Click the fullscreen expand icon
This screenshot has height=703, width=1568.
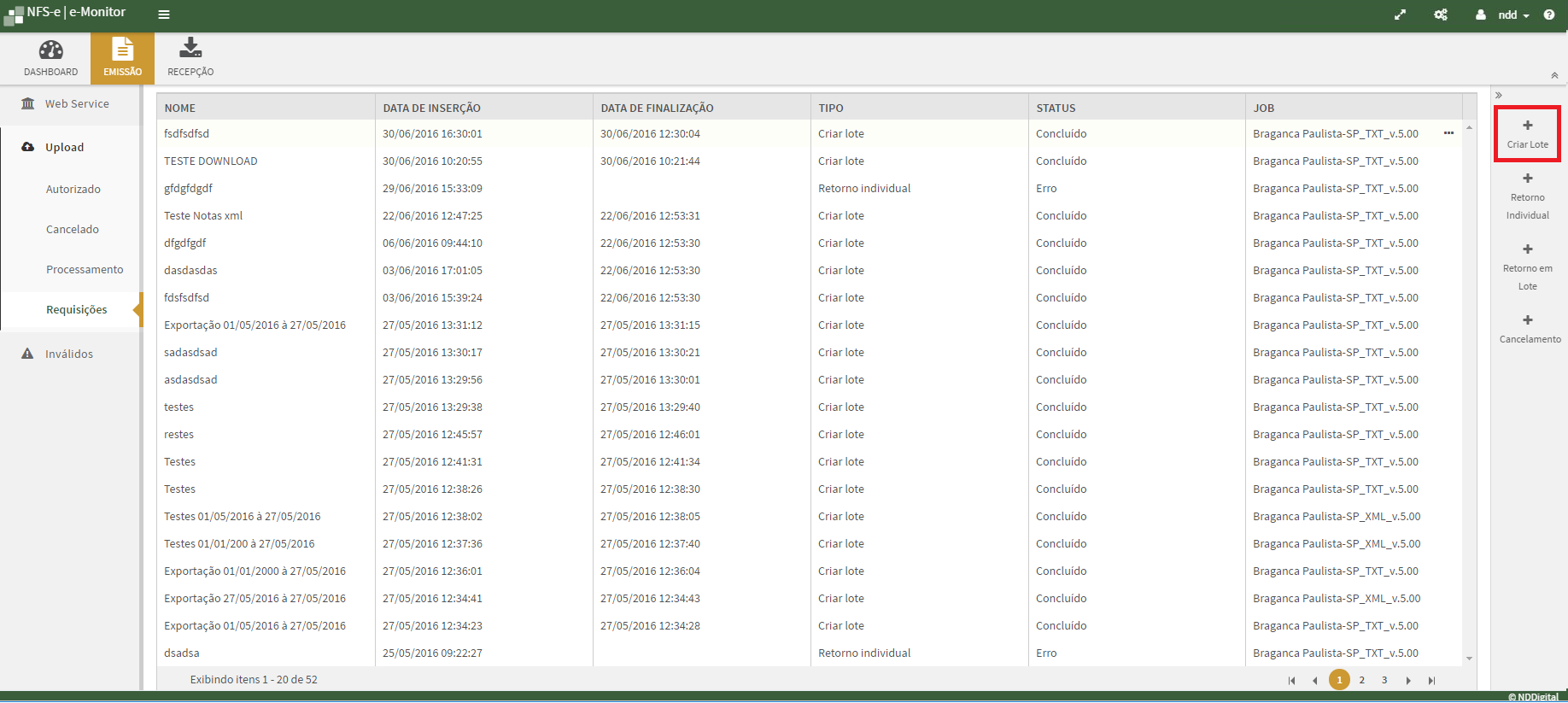coord(1400,15)
